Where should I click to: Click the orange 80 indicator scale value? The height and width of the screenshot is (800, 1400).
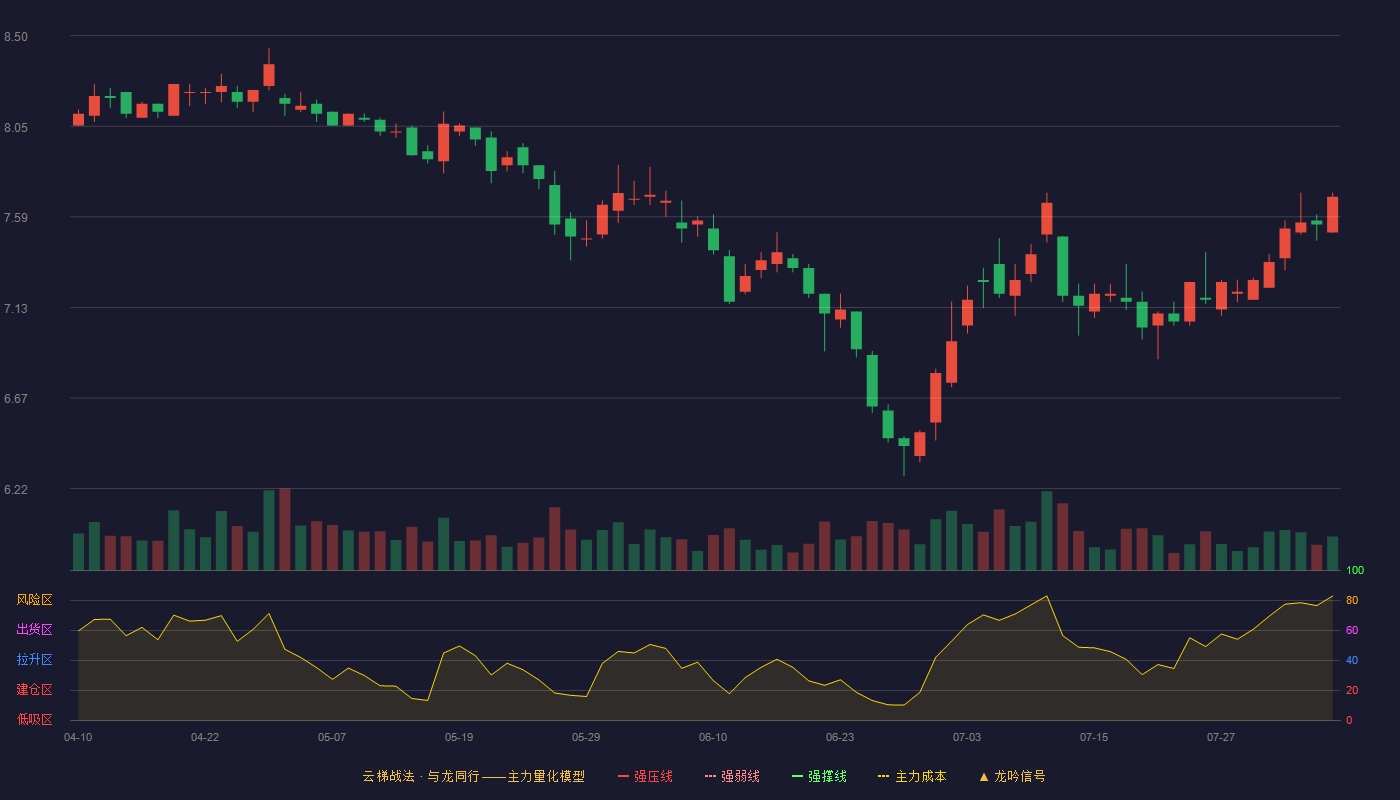click(1352, 600)
